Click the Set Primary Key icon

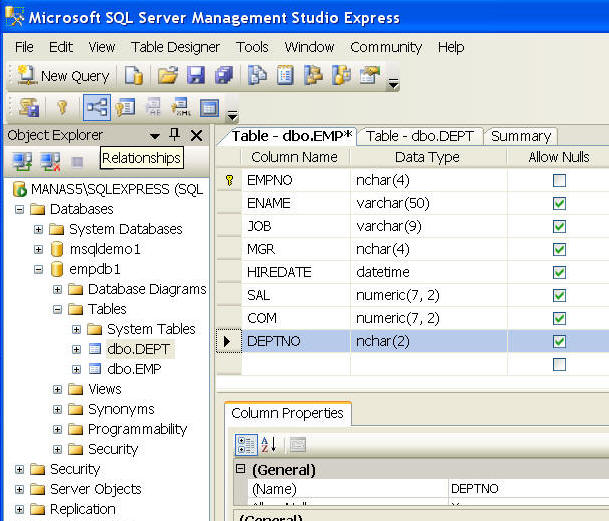coord(62,107)
